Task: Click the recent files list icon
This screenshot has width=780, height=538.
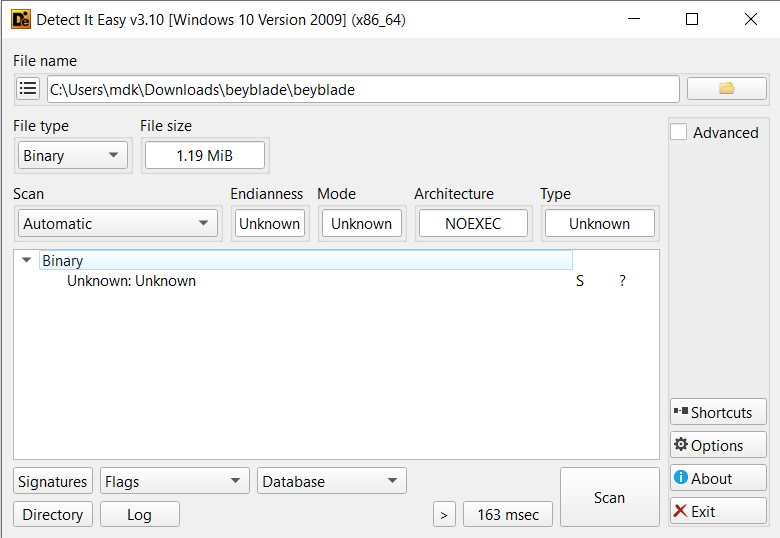Action: (x=28, y=89)
